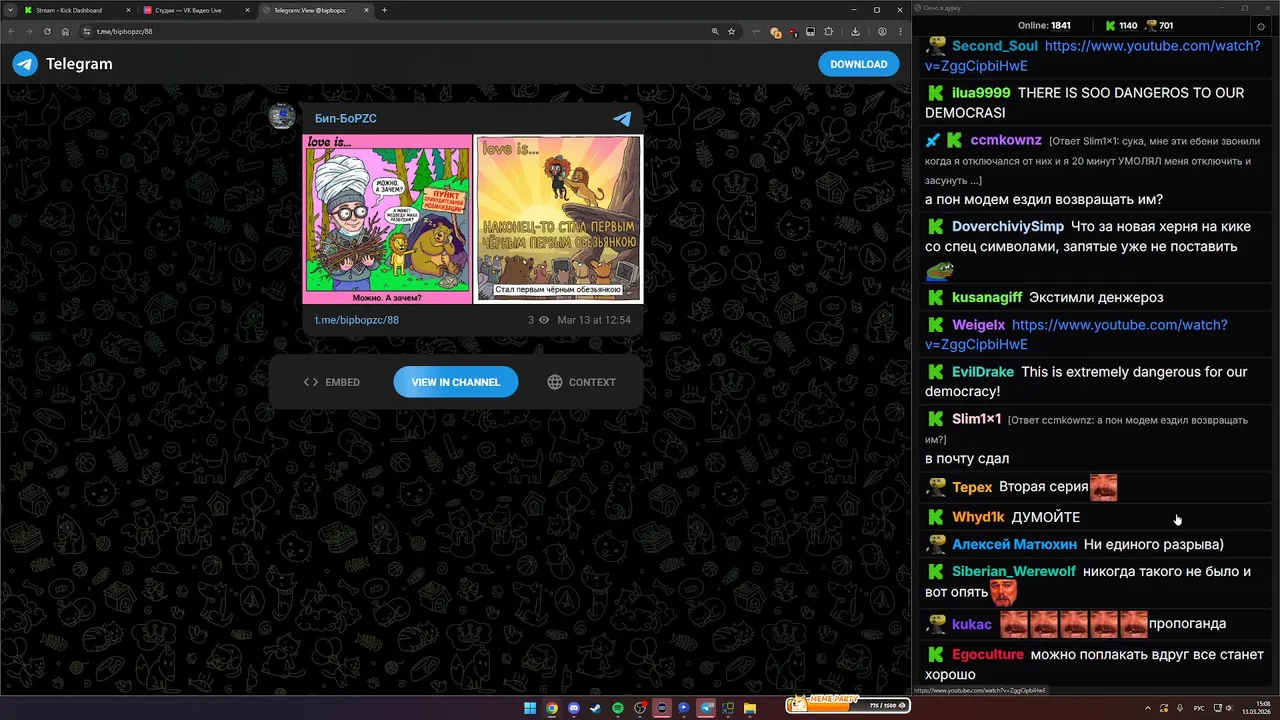
Task: Open File Explorer from the taskbar
Action: (x=750, y=708)
